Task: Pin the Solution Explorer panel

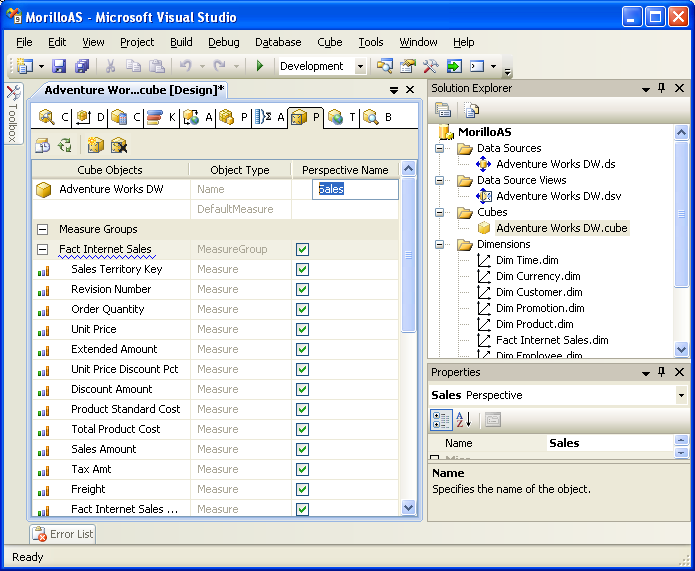Action: pyautogui.click(x=661, y=88)
